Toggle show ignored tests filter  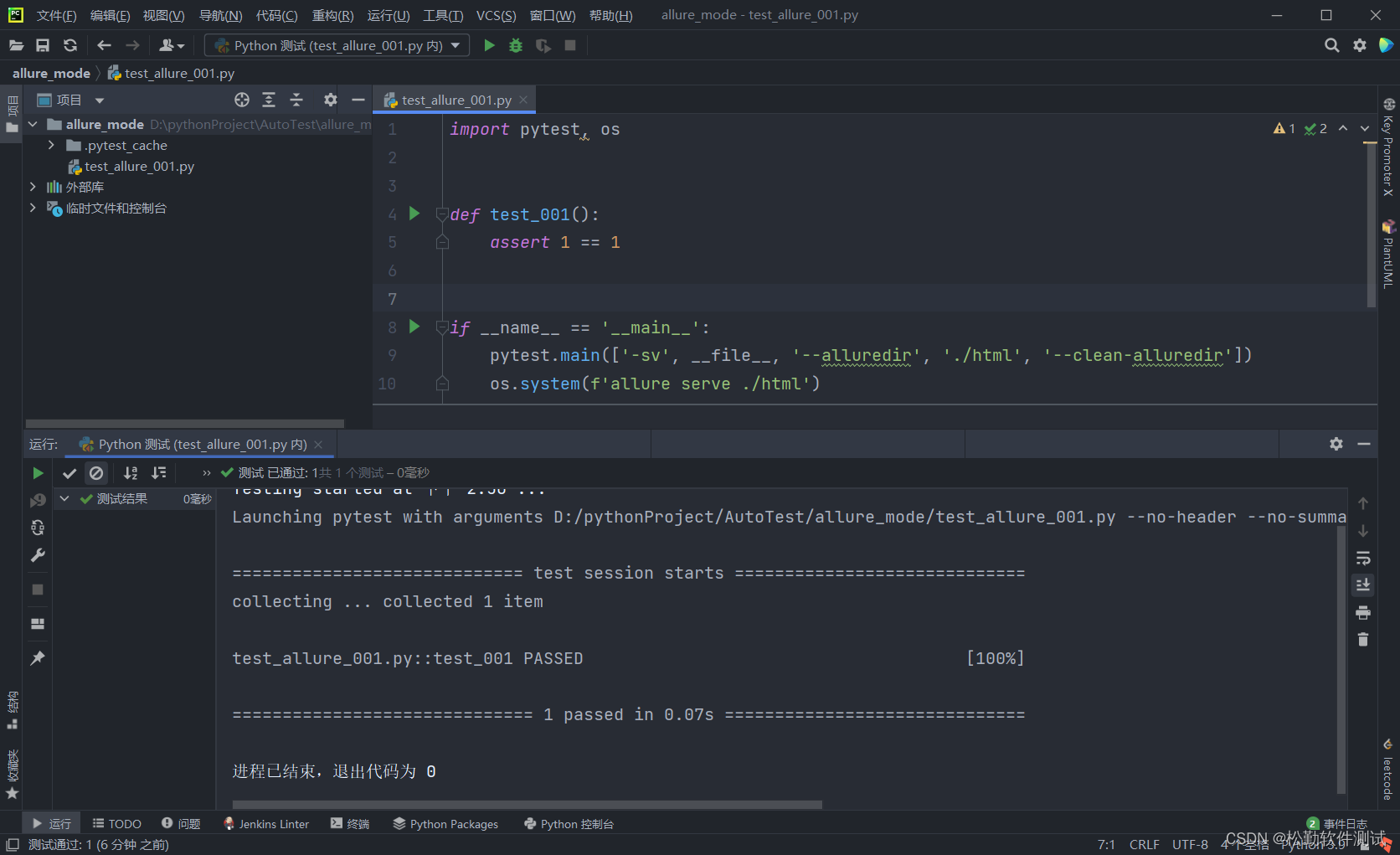click(96, 473)
